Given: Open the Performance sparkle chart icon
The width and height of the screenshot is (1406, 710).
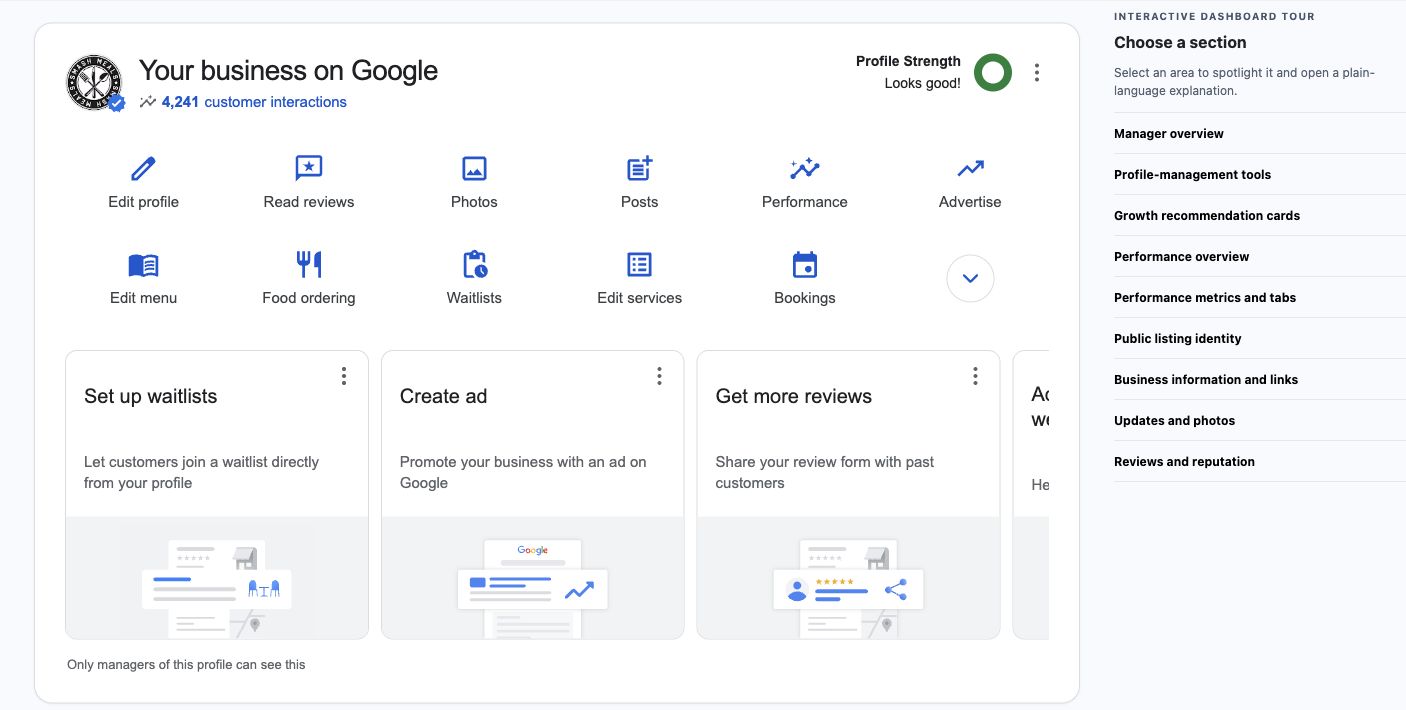Looking at the screenshot, I should [x=805, y=168].
